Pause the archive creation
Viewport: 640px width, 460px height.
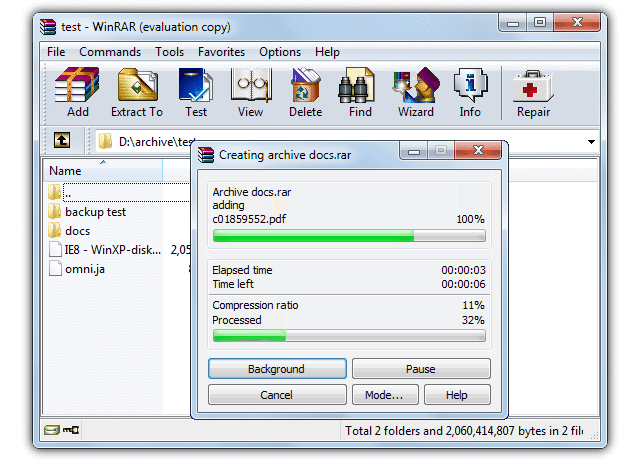click(x=421, y=369)
